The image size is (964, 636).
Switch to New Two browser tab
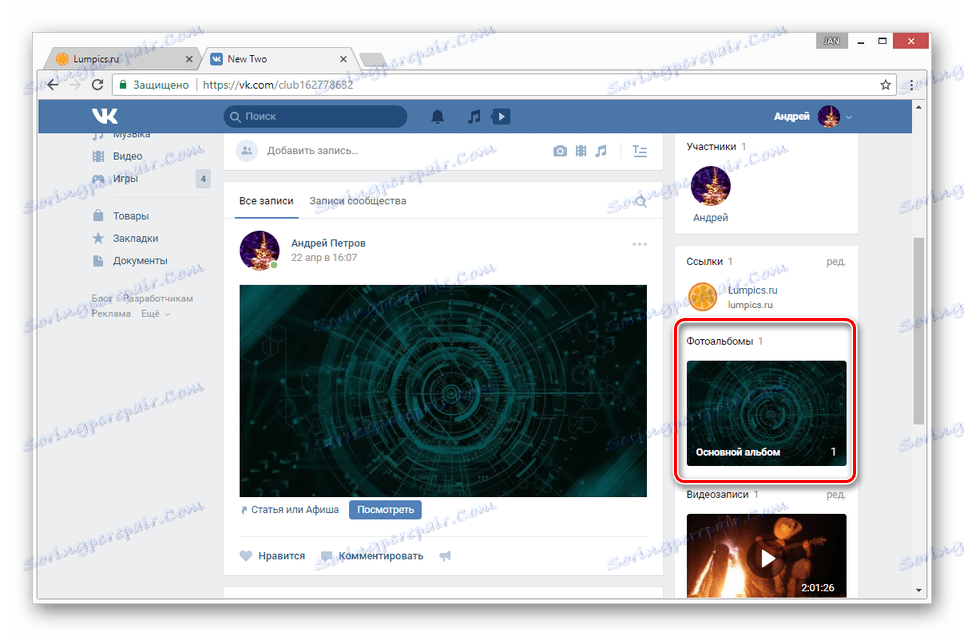(x=280, y=59)
